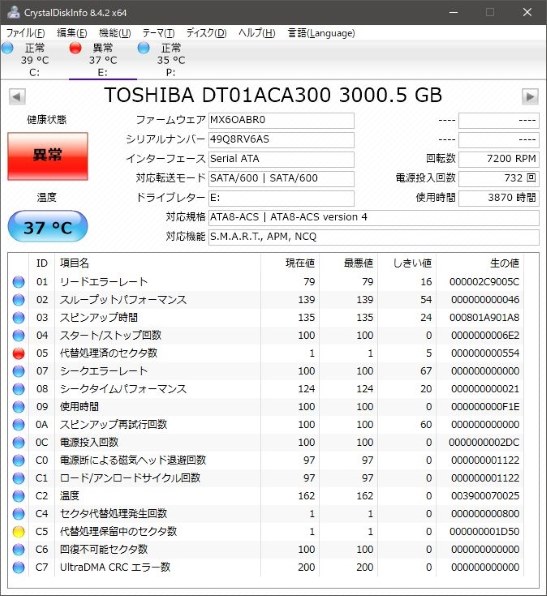547x596 pixels.
Task: Click the TOSHIBA DT01ACA300 3000.5 GB title
Action: (273, 95)
